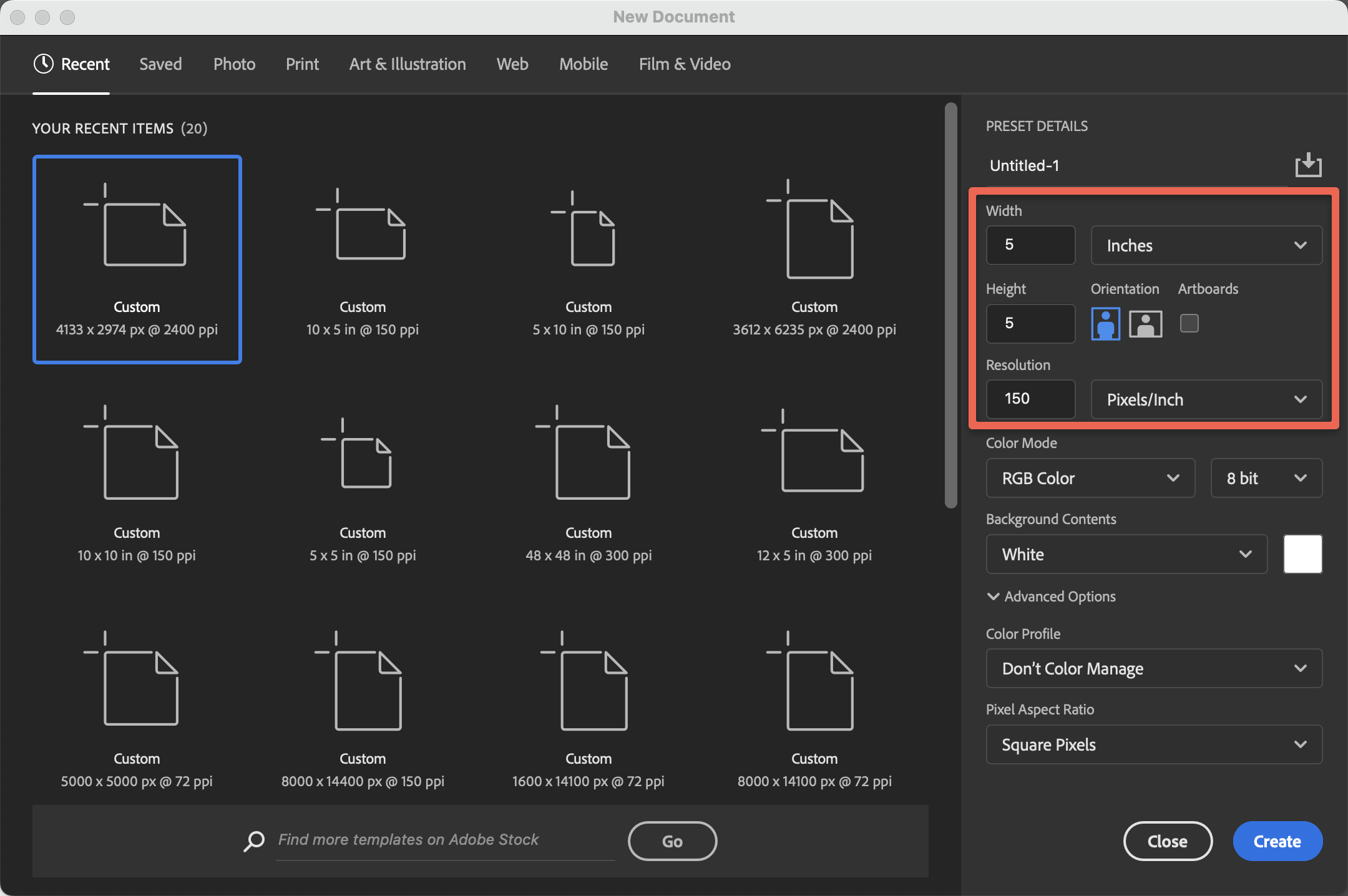Switch to the Art & Illustration tab
1348x896 pixels.
pos(407,64)
